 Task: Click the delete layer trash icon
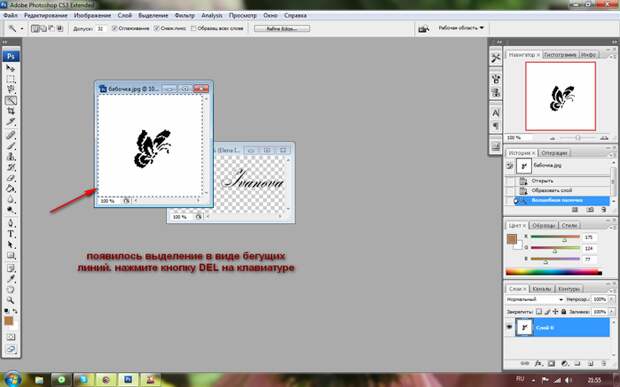point(604,363)
